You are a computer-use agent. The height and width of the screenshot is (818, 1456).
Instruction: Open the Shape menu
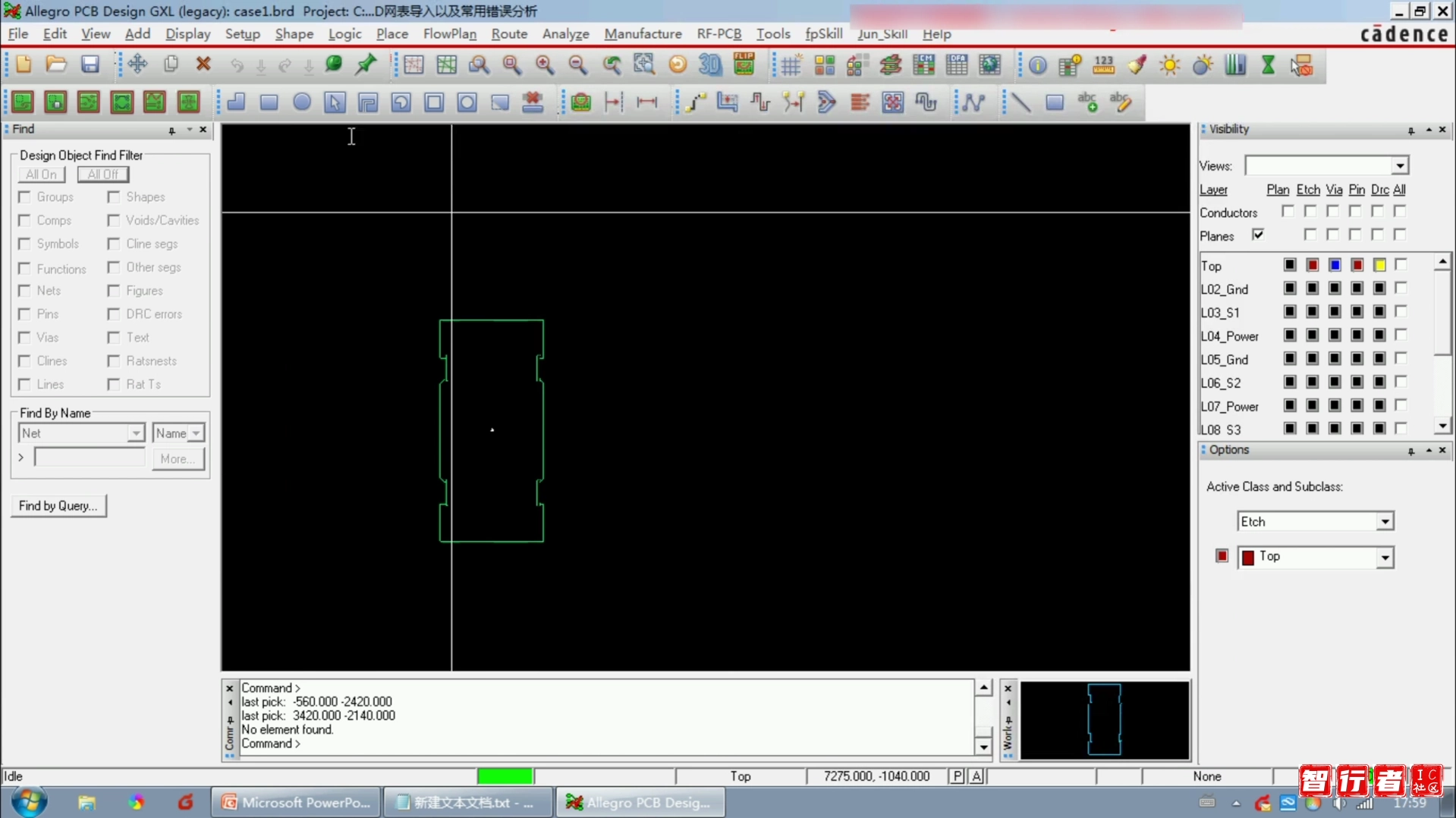pyautogui.click(x=294, y=34)
